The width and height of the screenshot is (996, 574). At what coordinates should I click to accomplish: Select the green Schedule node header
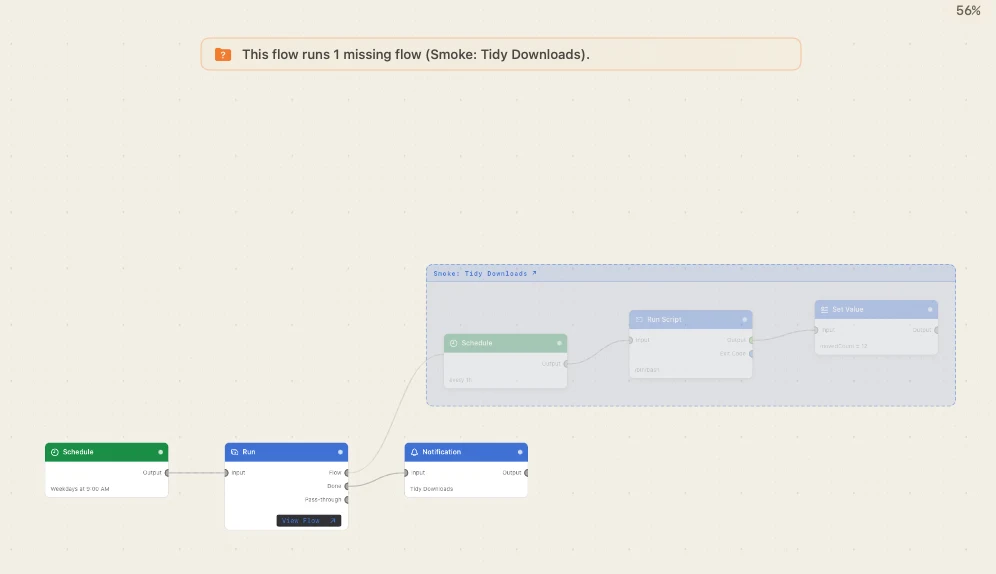(x=107, y=452)
